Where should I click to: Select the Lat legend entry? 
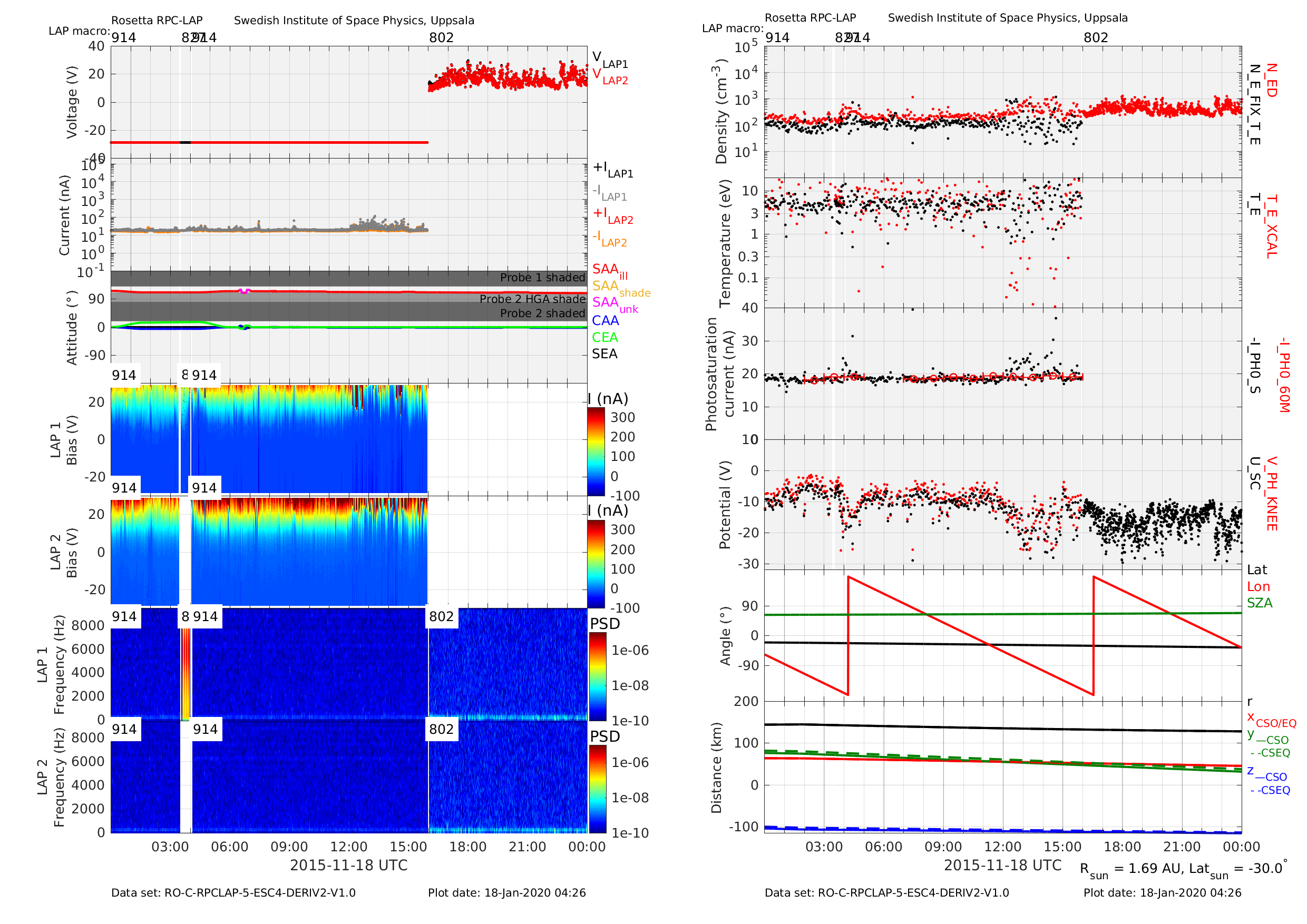tap(1257, 570)
